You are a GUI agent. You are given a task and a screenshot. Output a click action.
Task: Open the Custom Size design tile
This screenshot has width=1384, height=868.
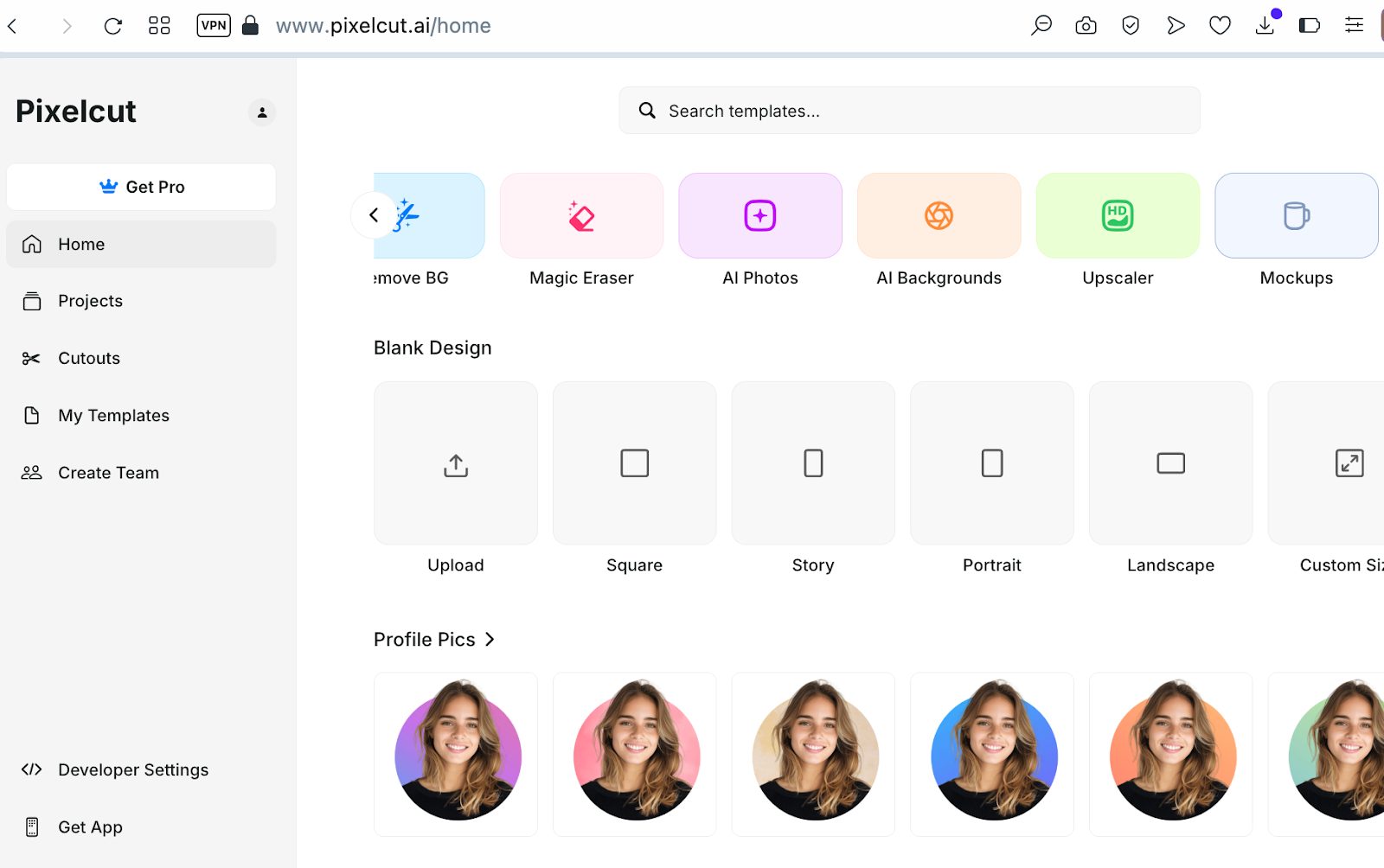[1326, 463]
